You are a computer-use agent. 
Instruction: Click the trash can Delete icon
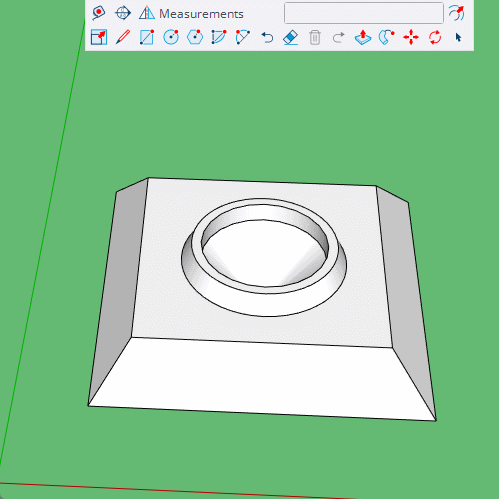(x=315, y=37)
